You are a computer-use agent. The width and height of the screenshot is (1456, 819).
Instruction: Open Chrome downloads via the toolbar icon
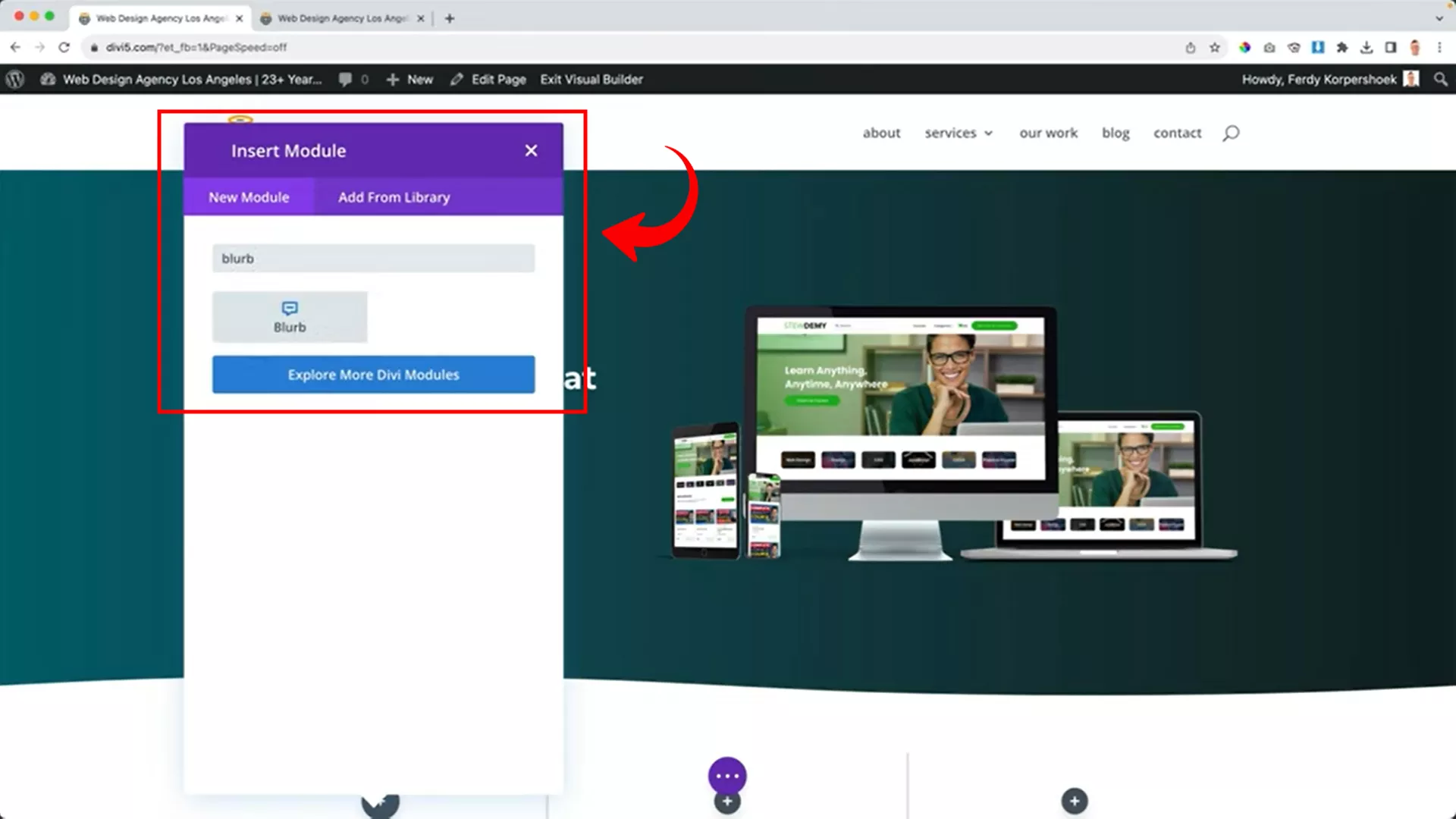click(x=1367, y=47)
